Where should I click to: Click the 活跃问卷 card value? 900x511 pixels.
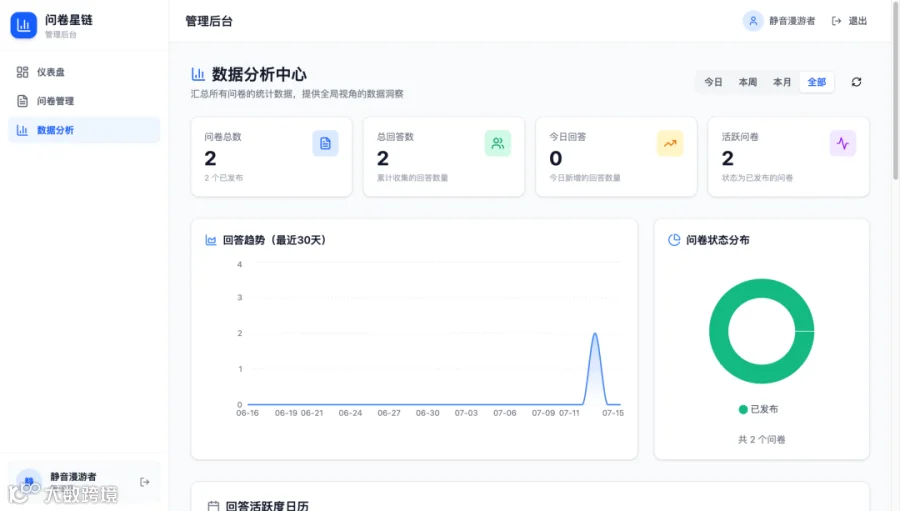[x=728, y=158]
